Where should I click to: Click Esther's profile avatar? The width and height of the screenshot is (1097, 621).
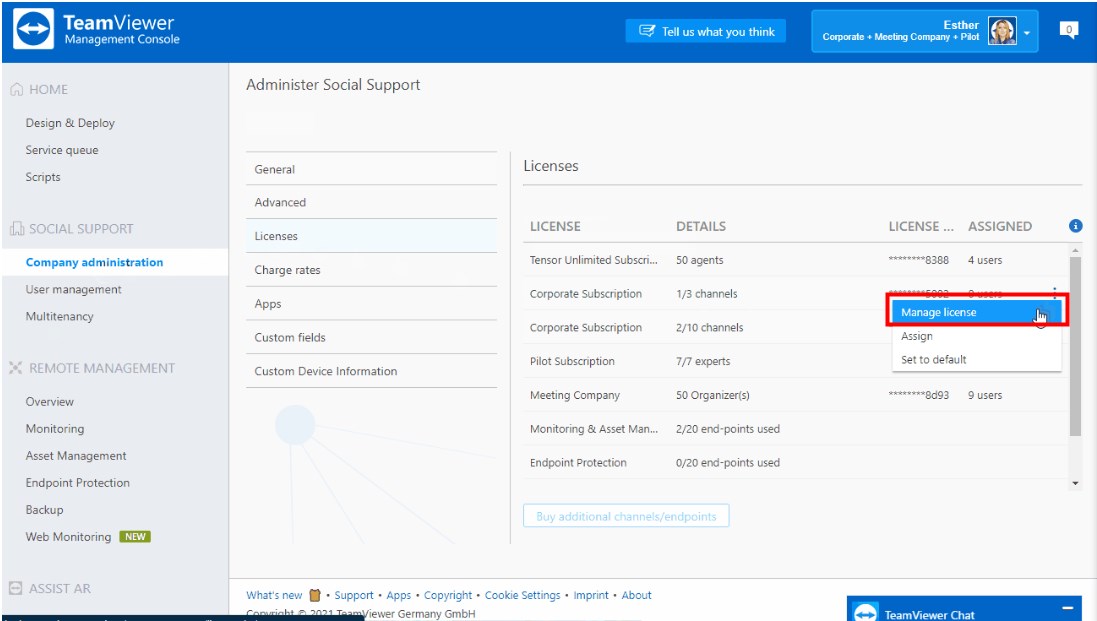(x=1001, y=31)
